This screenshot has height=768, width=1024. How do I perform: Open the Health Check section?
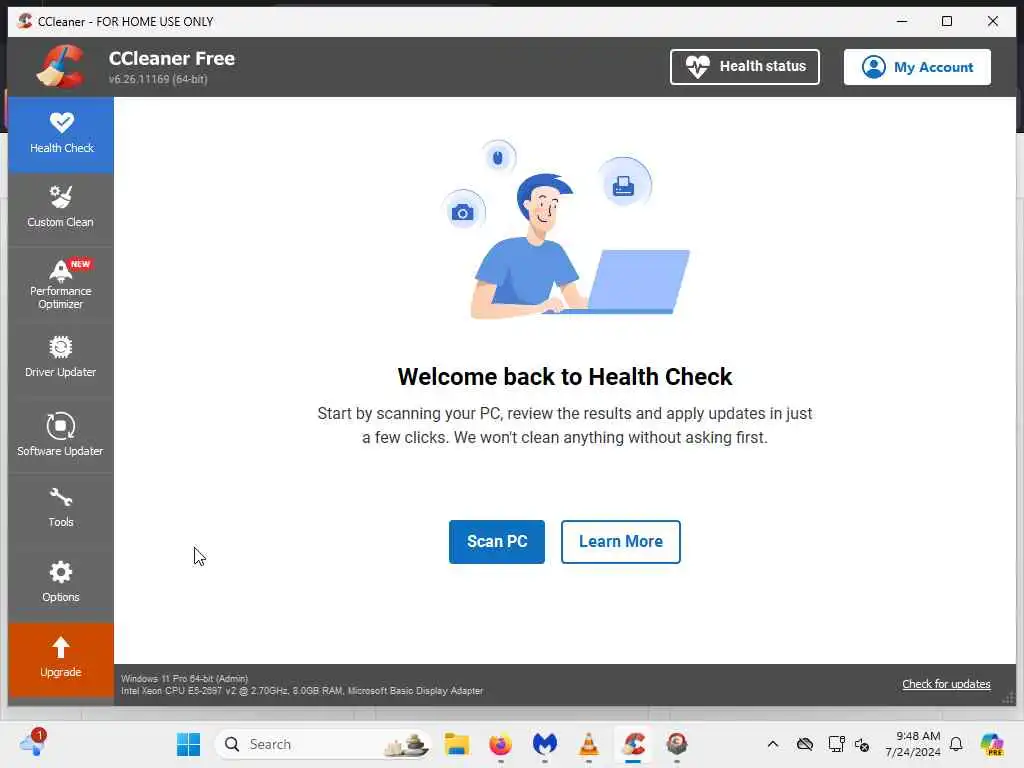point(61,135)
